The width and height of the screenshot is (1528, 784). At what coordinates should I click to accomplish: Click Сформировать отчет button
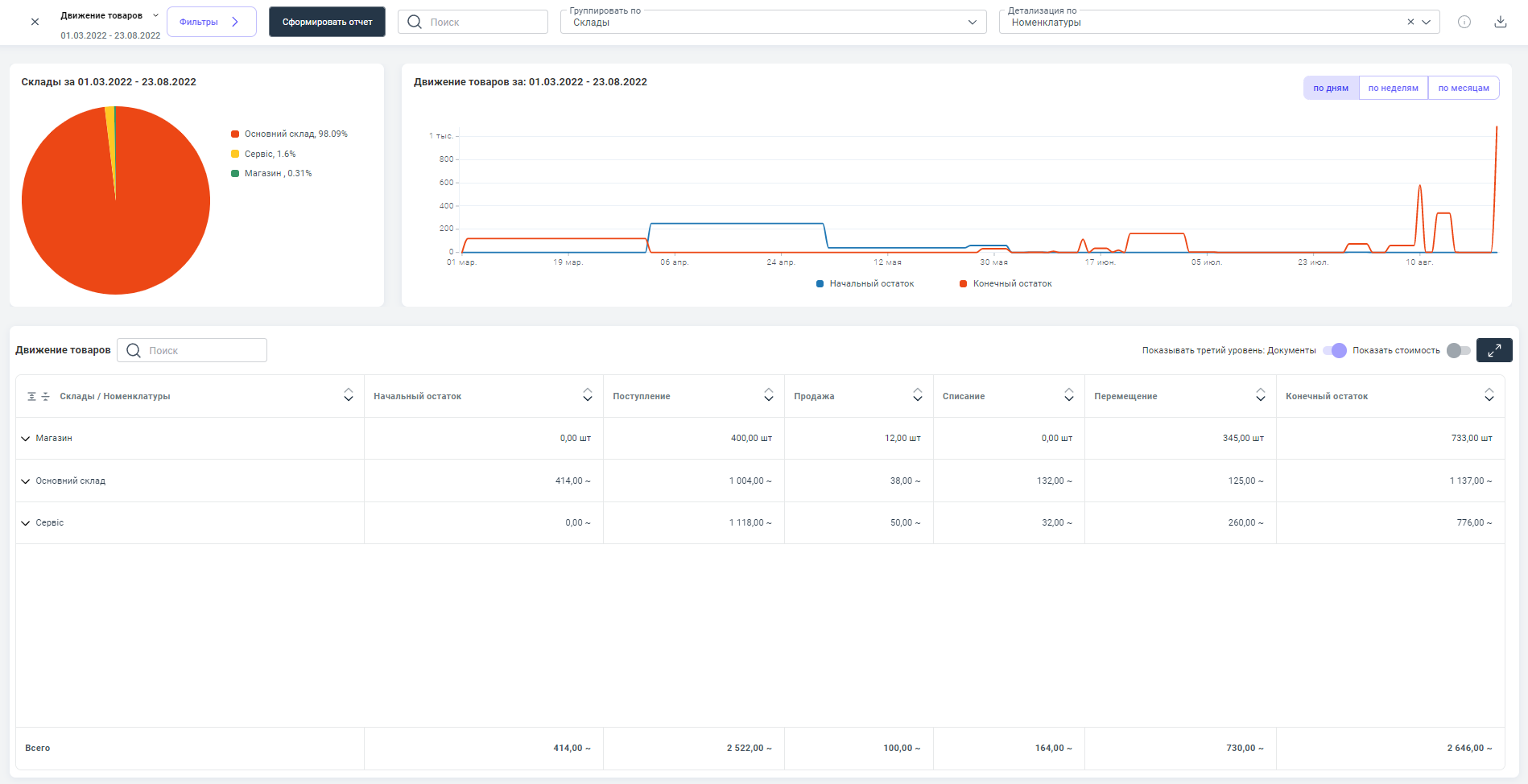327,22
